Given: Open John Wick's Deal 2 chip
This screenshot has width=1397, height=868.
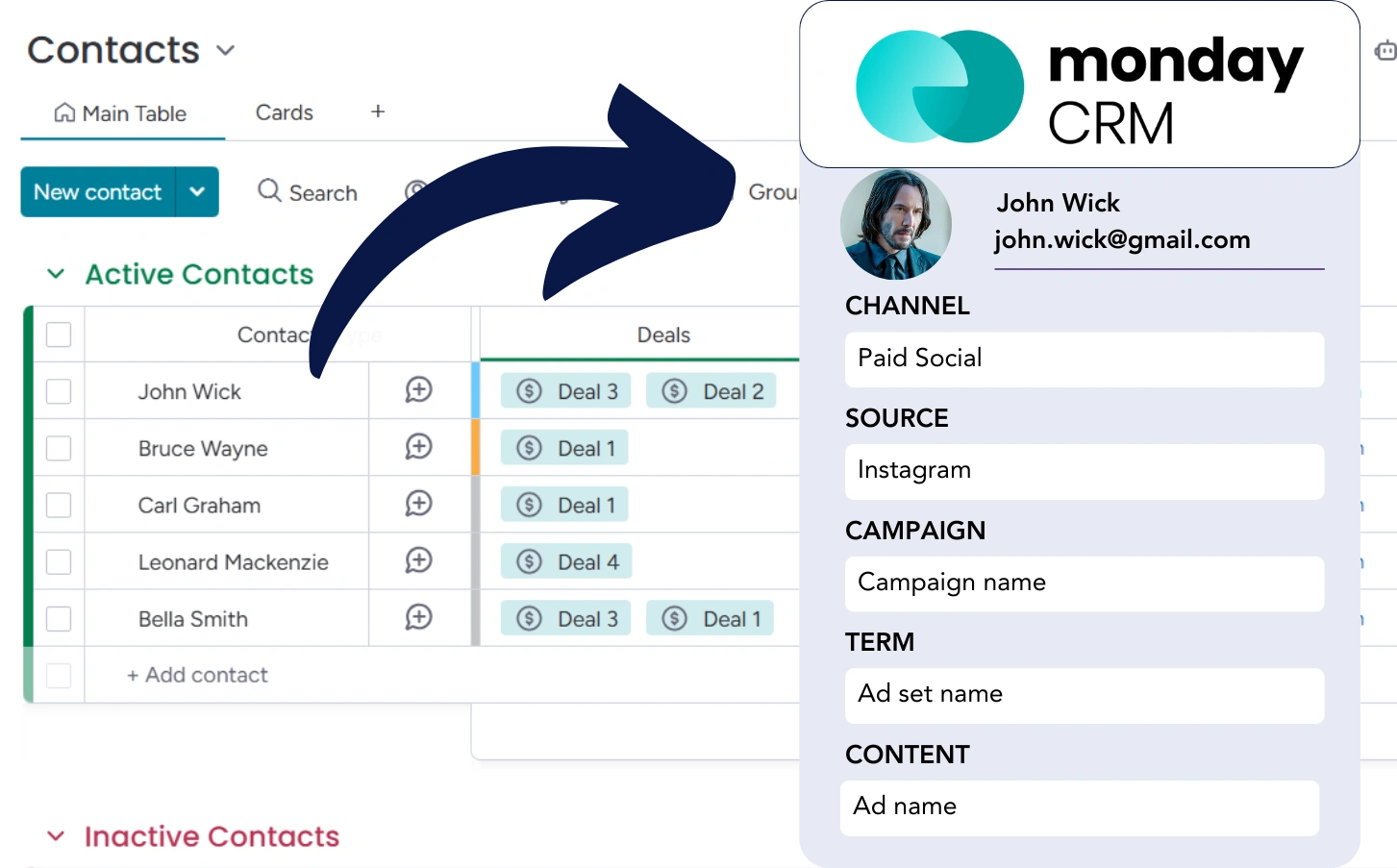Looking at the screenshot, I should (x=711, y=390).
